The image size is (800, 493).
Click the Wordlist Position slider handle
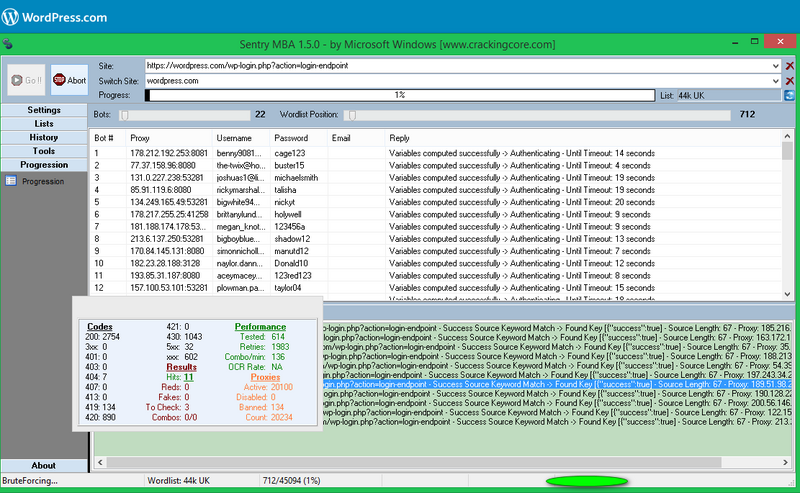pyautogui.click(x=352, y=115)
